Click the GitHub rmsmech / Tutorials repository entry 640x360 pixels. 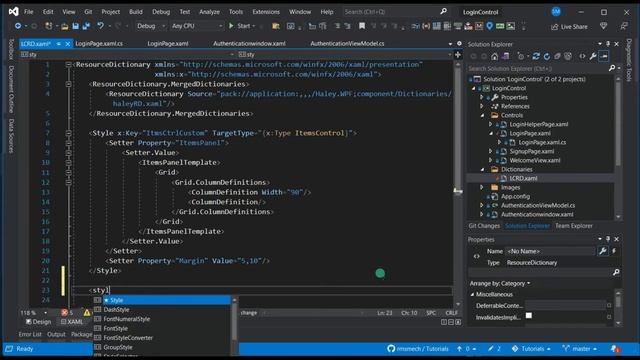(x=418, y=349)
